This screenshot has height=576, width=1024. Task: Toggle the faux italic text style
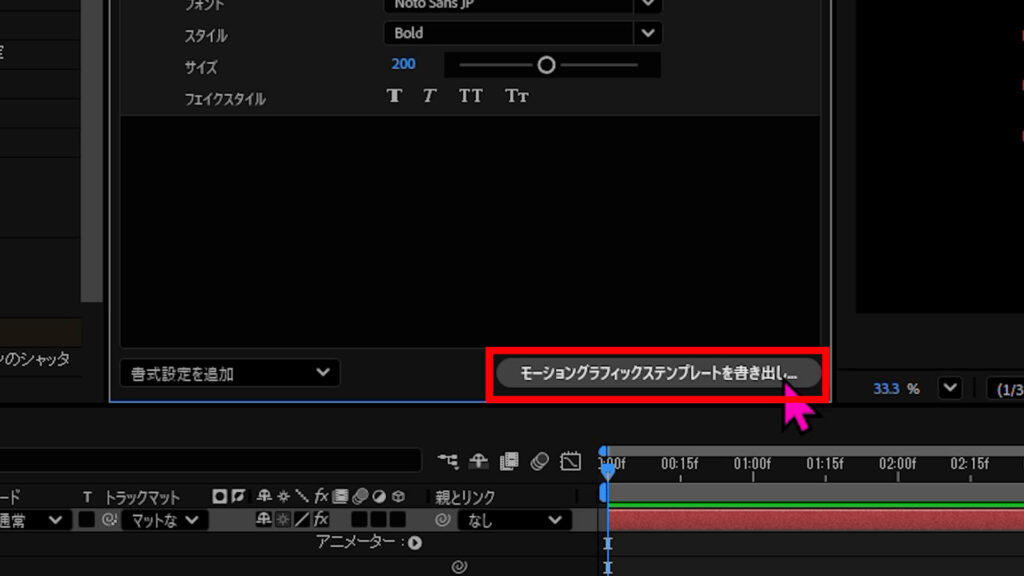429,96
